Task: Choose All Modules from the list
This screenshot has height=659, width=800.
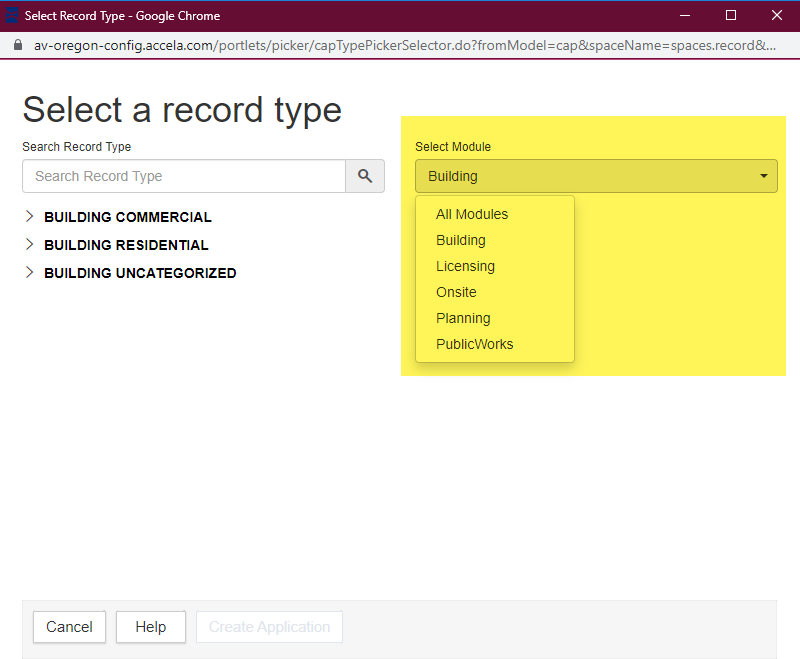Action: pyautogui.click(x=472, y=214)
